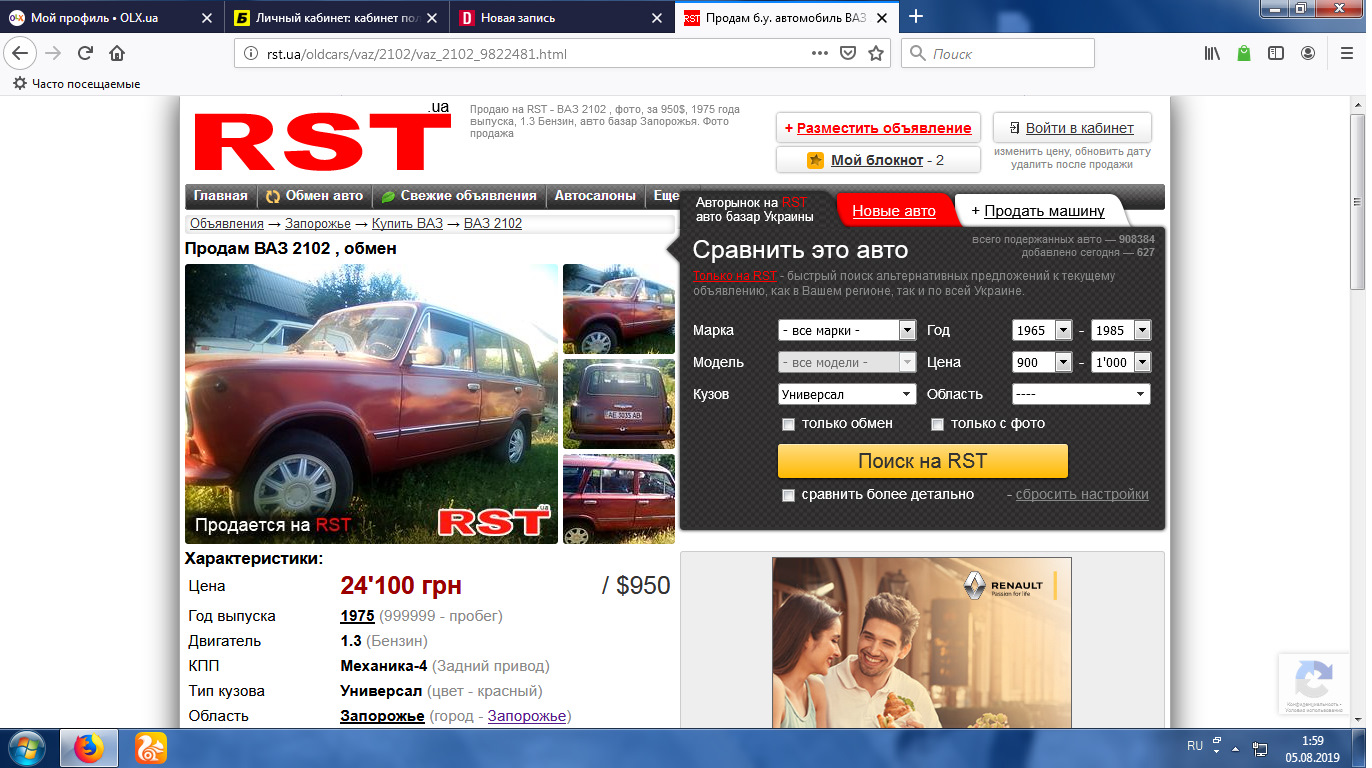Click the Renault advertisement banner
The image size is (1372, 768).
(x=921, y=643)
